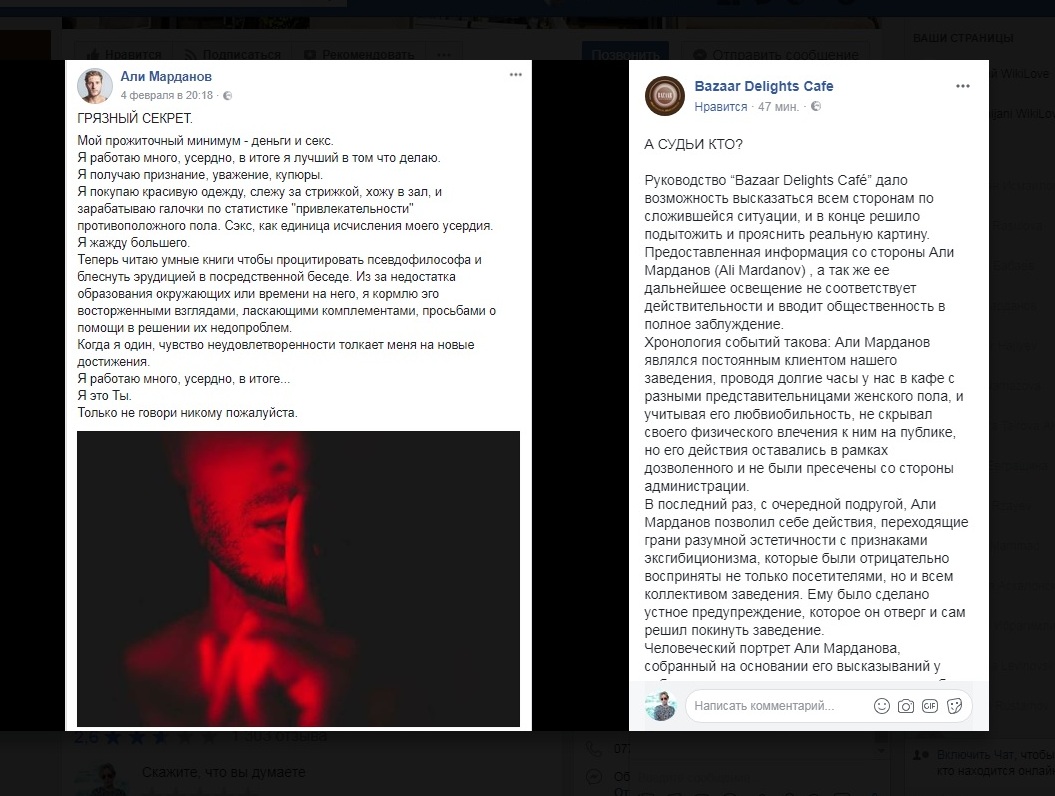Click the globe privacy icon next to 47 мин.

[815, 106]
